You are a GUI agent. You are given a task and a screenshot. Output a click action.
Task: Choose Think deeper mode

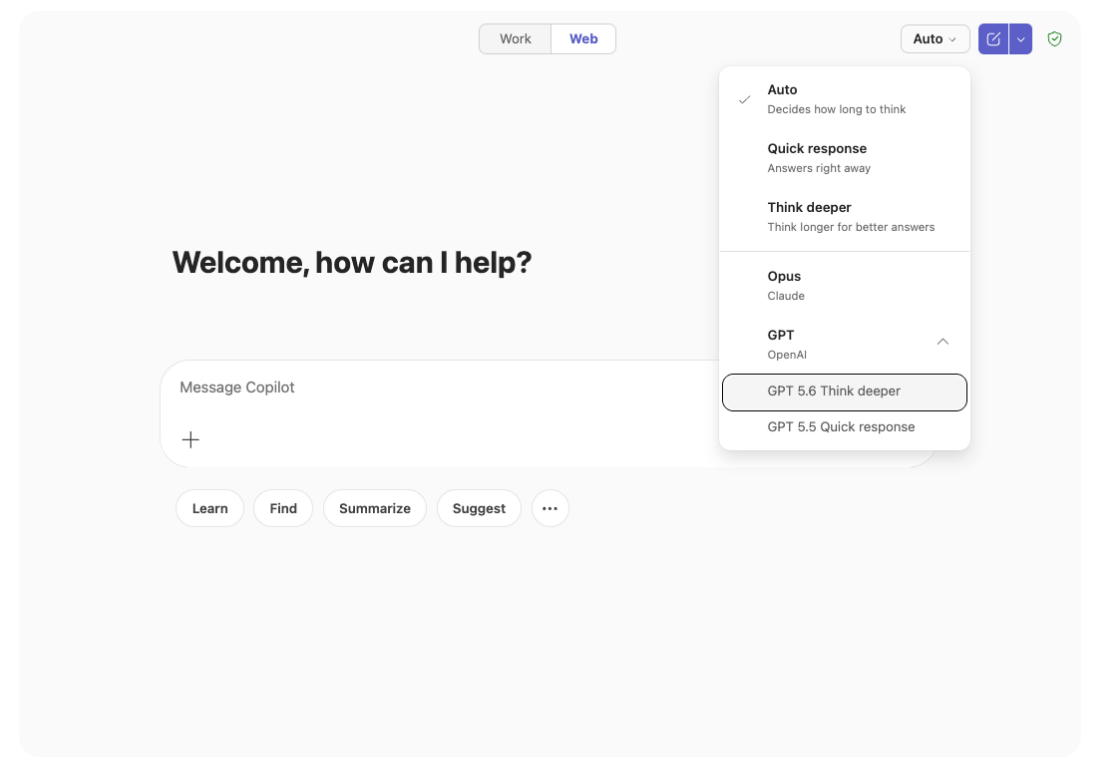[x=845, y=217]
